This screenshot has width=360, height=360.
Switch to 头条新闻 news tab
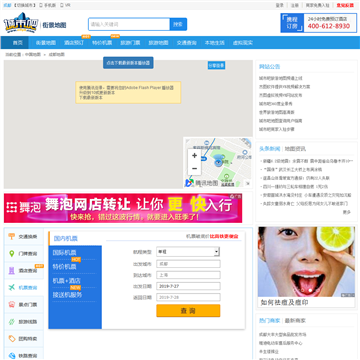point(270,149)
